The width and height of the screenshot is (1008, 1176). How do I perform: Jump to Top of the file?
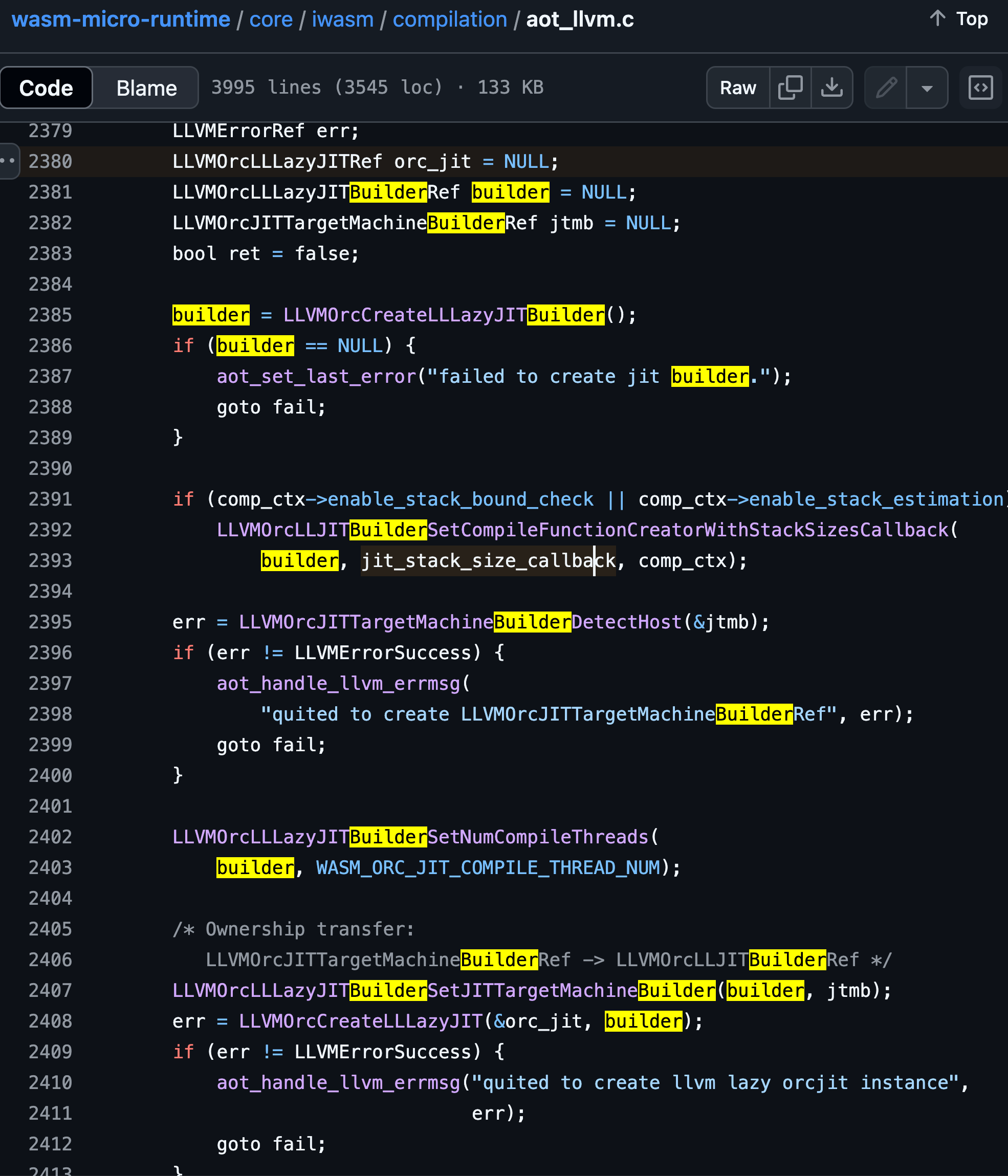959,19
